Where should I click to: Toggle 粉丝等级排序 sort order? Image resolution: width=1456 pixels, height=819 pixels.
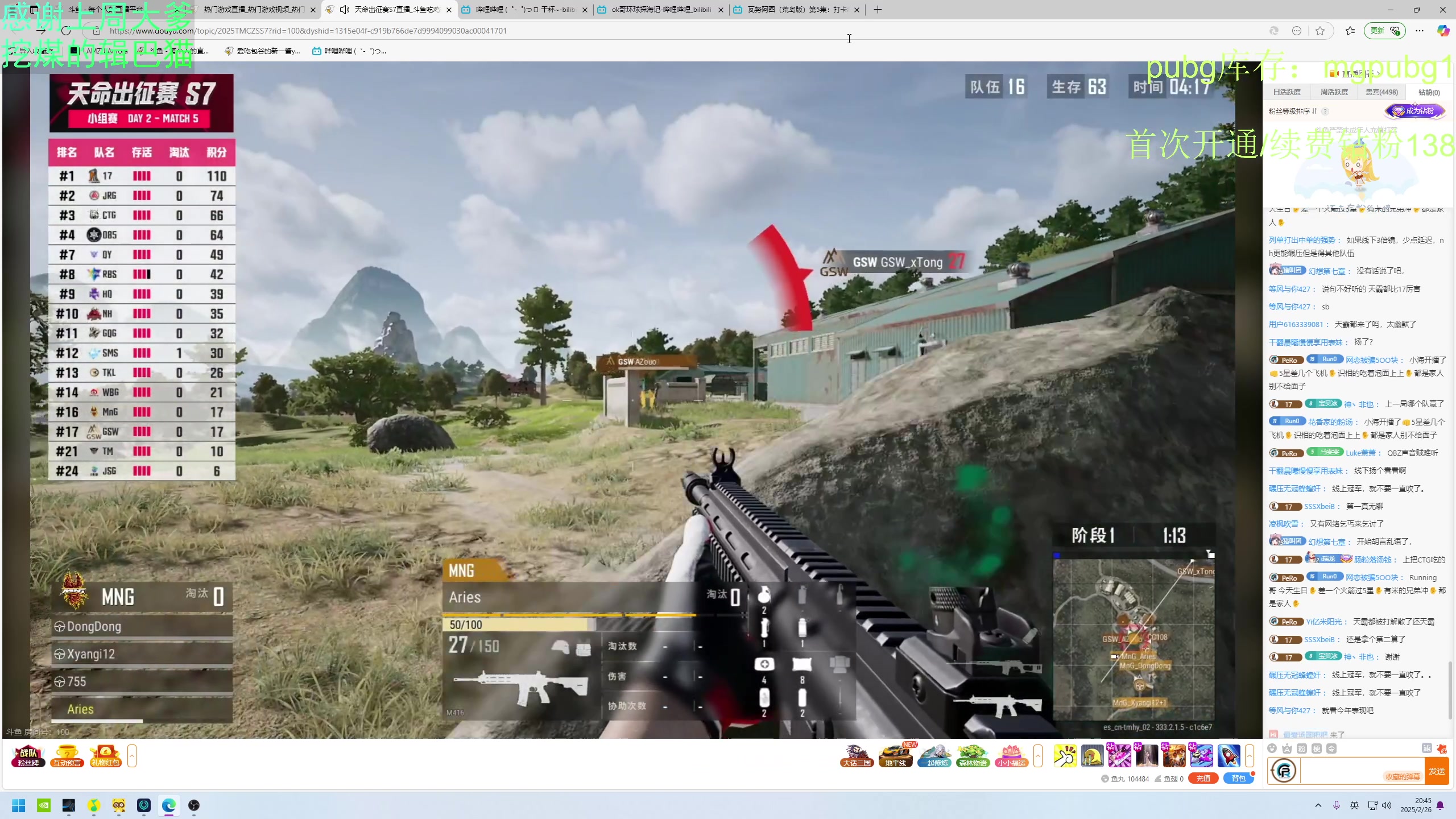(x=1293, y=111)
